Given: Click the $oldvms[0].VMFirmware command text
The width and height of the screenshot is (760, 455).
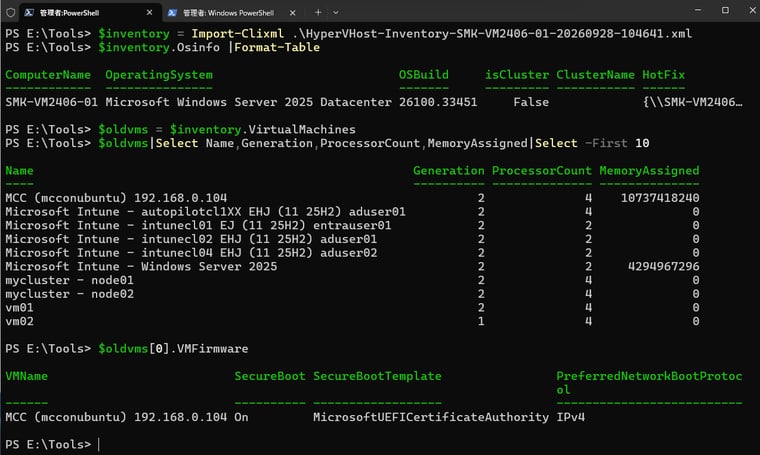Looking at the screenshot, I should pyautogui.click(x=173, y=348).
